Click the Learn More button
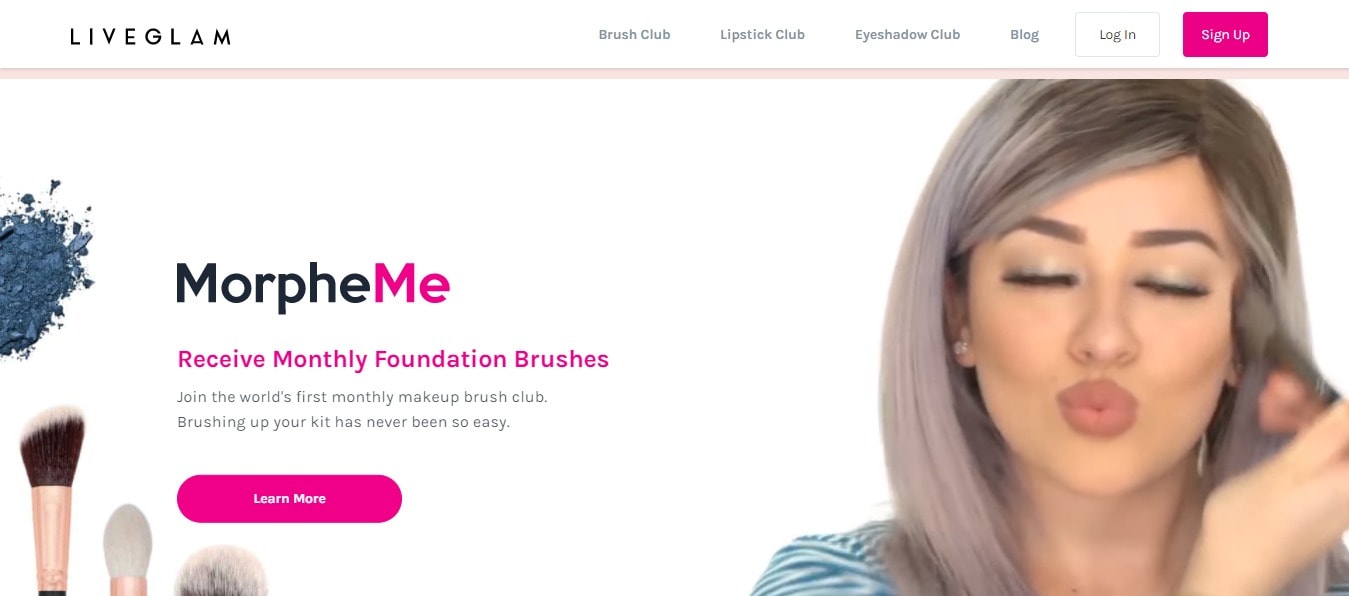 pyautogui.click(x=289, y=498)
